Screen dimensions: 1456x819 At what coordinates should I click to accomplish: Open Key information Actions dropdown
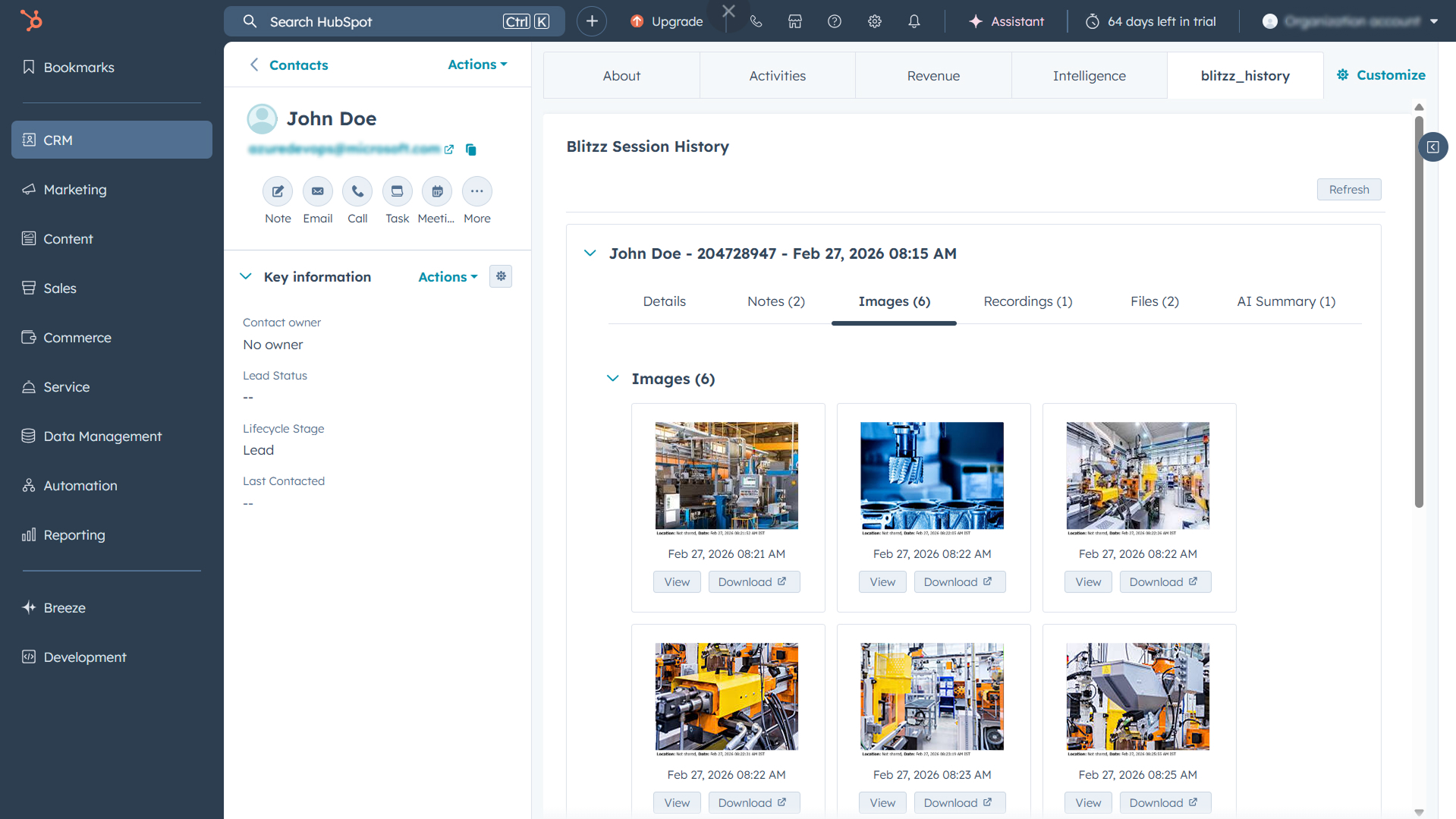point(448,277)
